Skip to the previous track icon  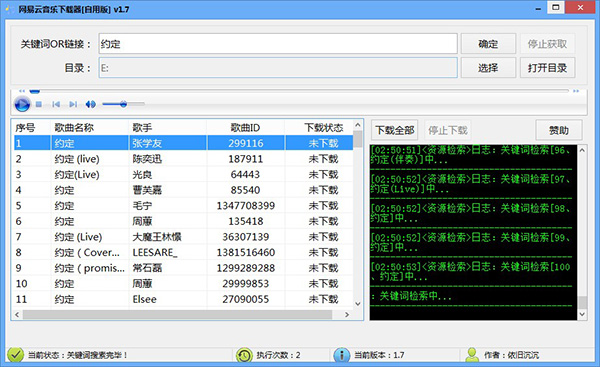pos(56,104)
